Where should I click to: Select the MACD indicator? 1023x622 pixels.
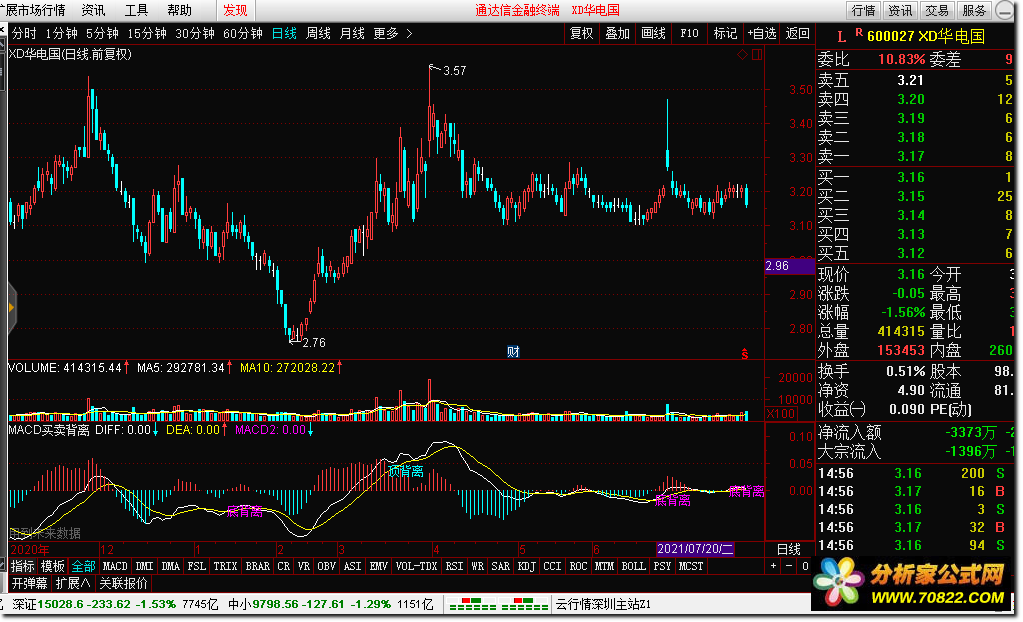(x=115, y=566)
